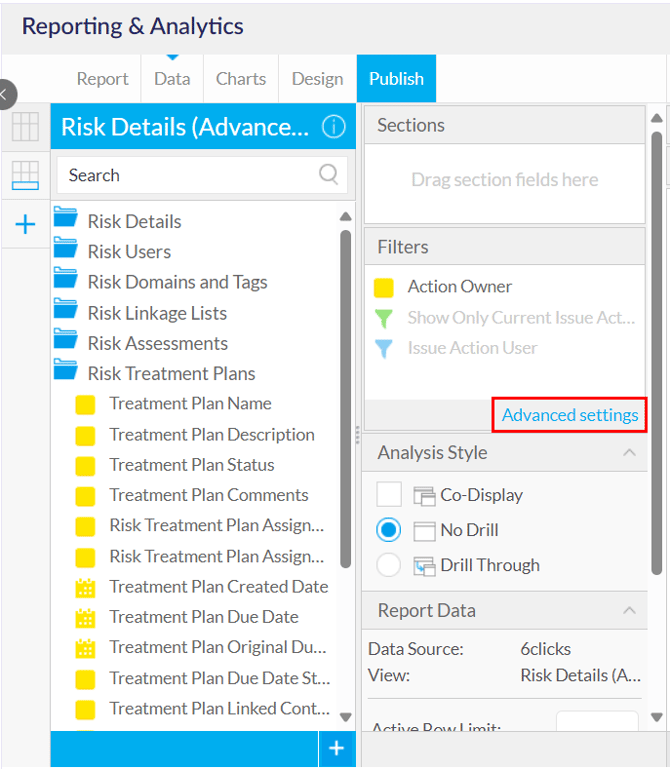Collapse the Risk Treatment Plans folder
Image resolution: width=670 pixels, height=769 pixels.
click(66, 373)
